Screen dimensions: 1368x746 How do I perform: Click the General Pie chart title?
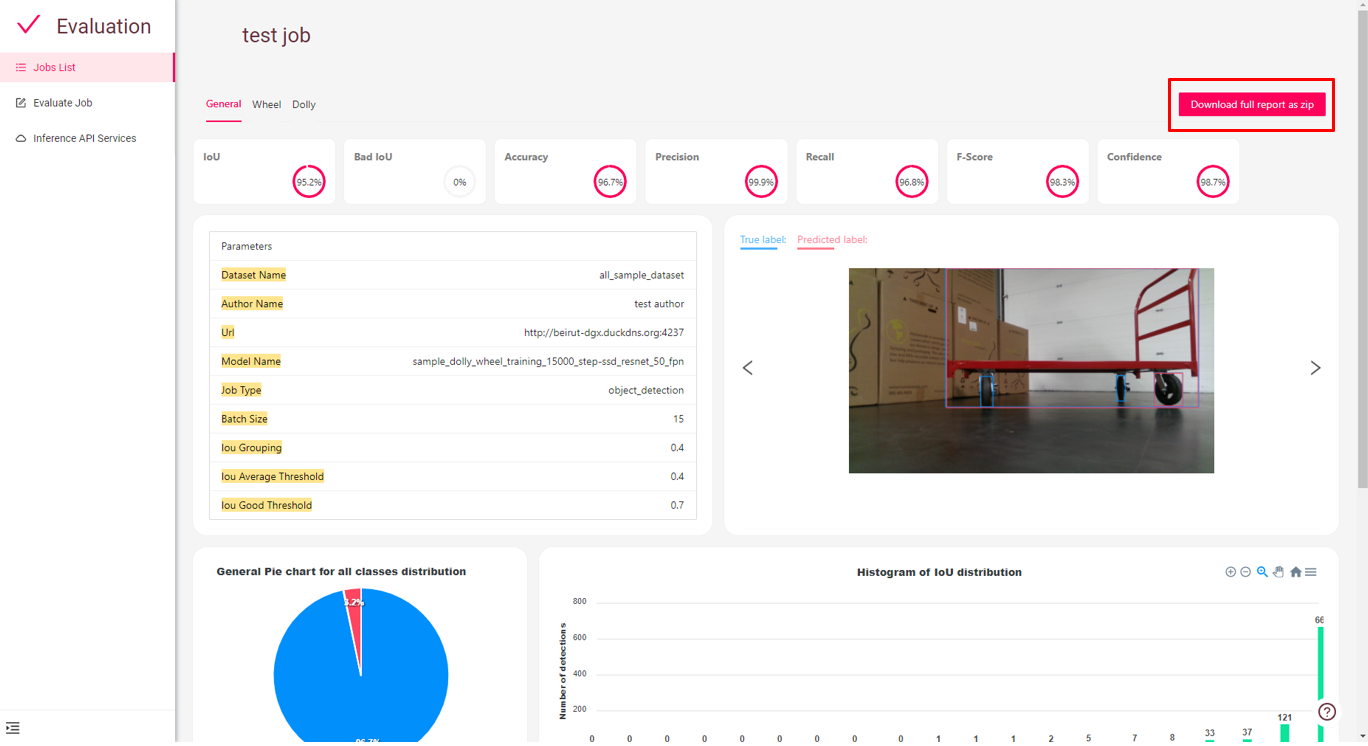pyautogui.click(x=341, y=572)
